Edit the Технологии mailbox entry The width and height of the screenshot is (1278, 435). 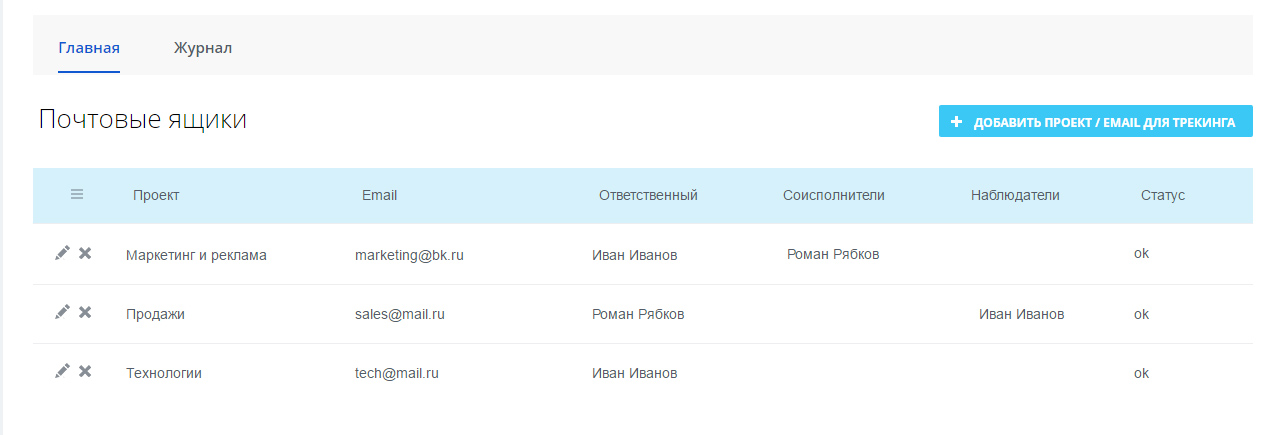point(62,372)
